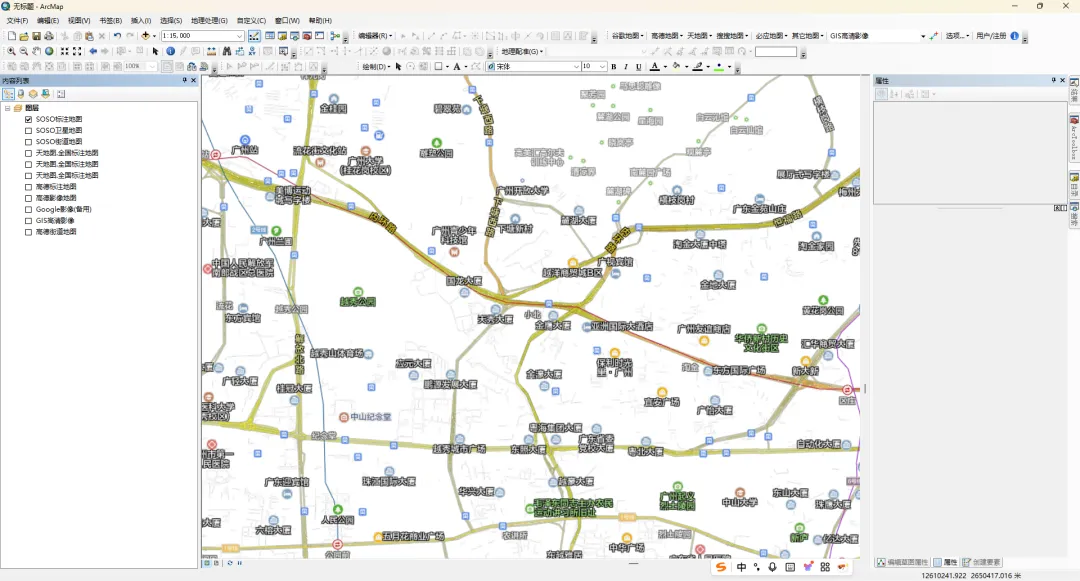
Task: Pick the marker color green-underlined swatch
Action: pyautogui.click(x=718, y=67)
